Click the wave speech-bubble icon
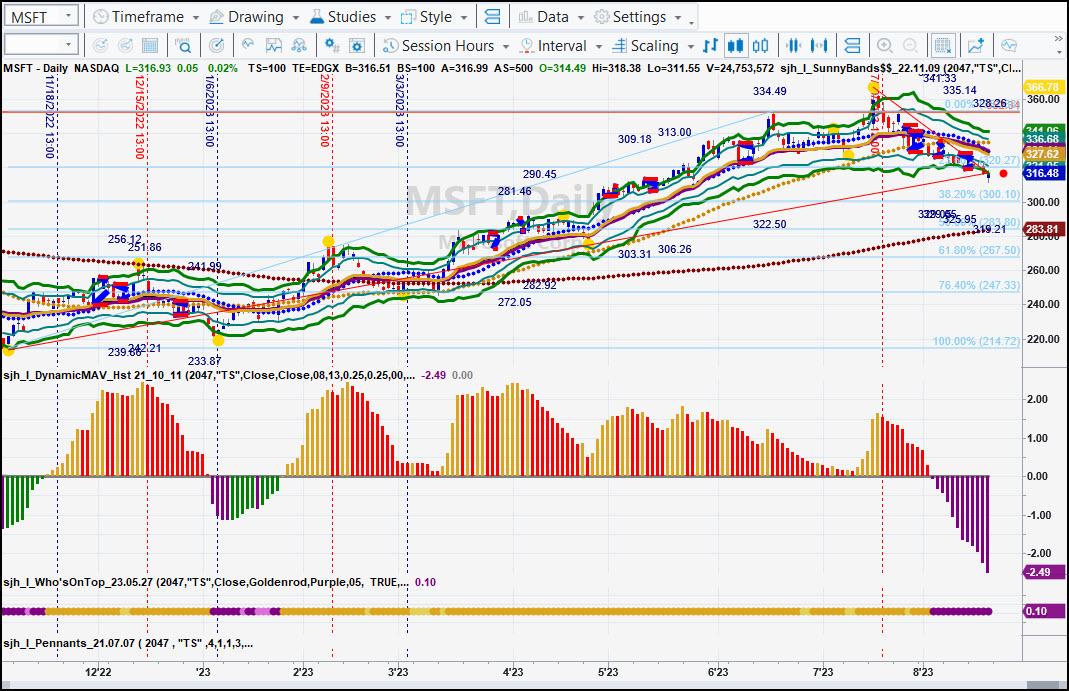Viewport: 1069px width, 691px height. [1009, 46]
